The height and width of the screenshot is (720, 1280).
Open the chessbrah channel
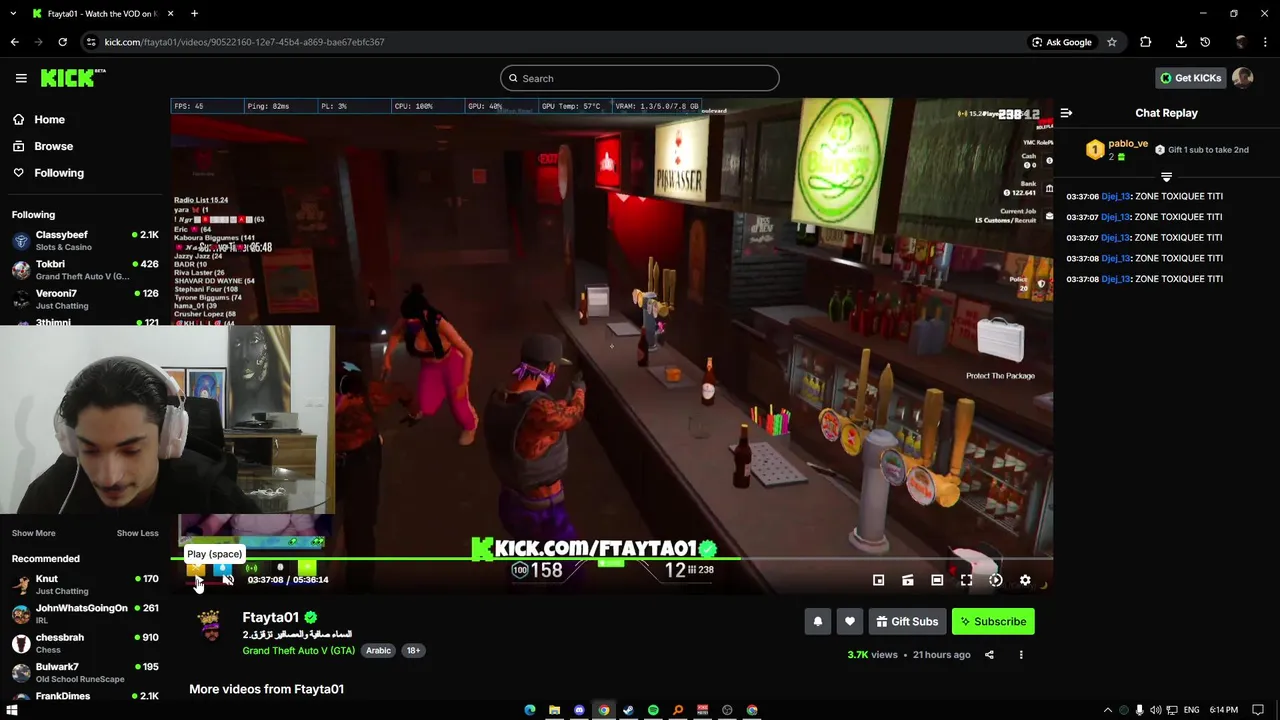click(x=85, y=643)
